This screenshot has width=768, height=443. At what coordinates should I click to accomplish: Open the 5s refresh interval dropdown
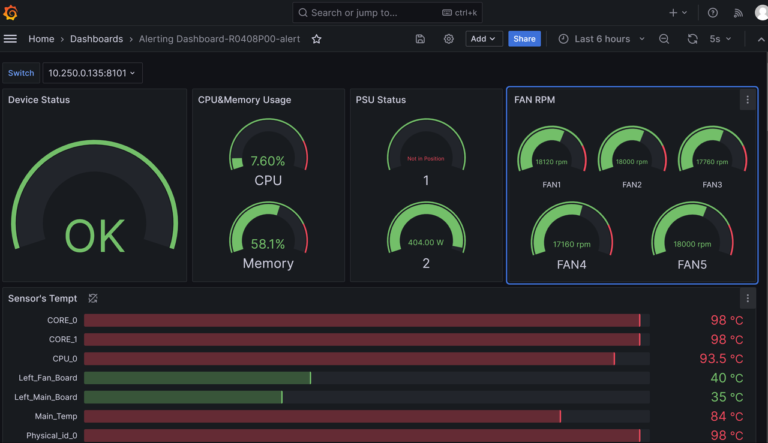point(720,39)
